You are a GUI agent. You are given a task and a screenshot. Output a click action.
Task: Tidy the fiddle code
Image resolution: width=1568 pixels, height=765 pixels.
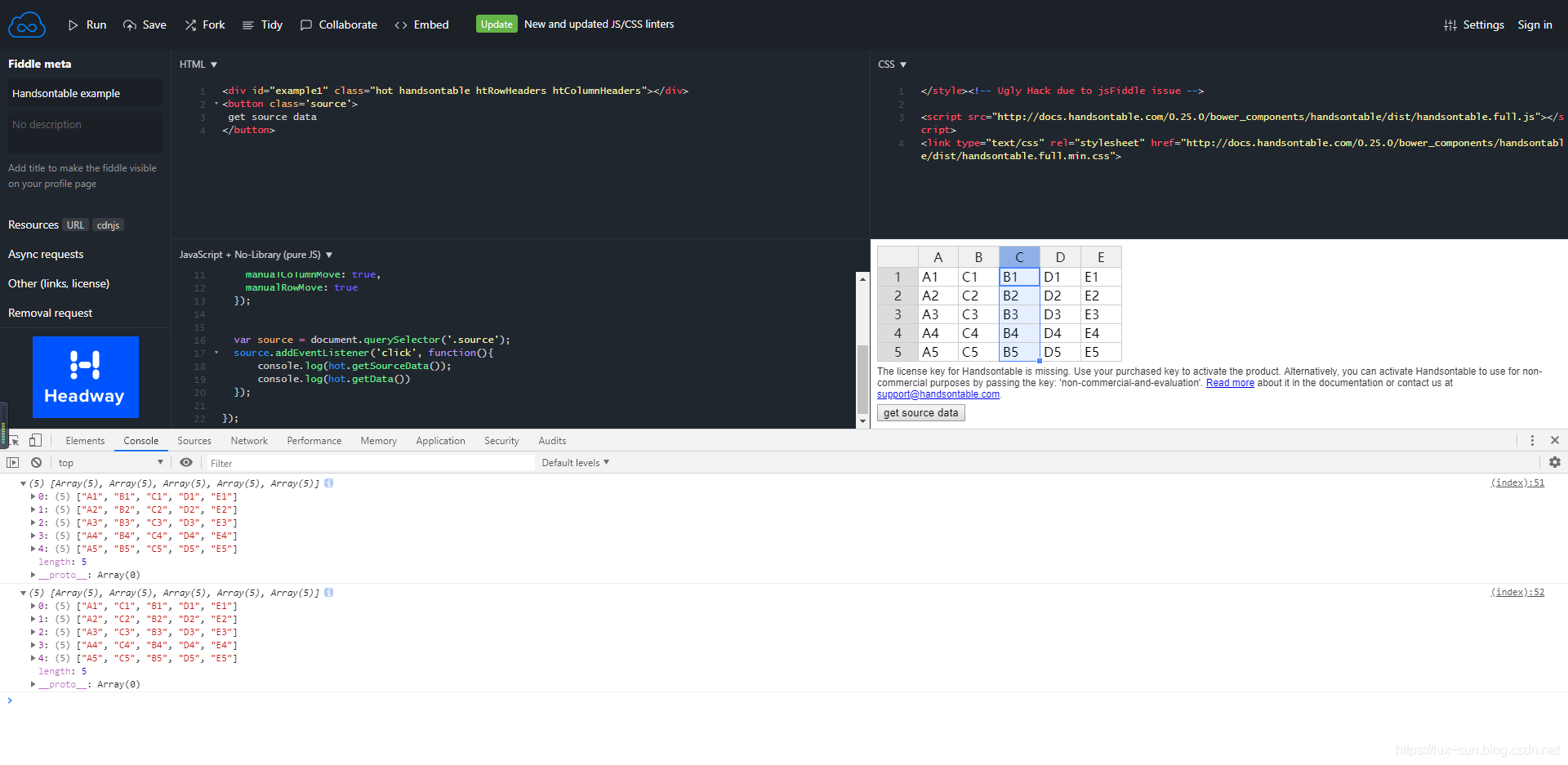coord(262,24)
